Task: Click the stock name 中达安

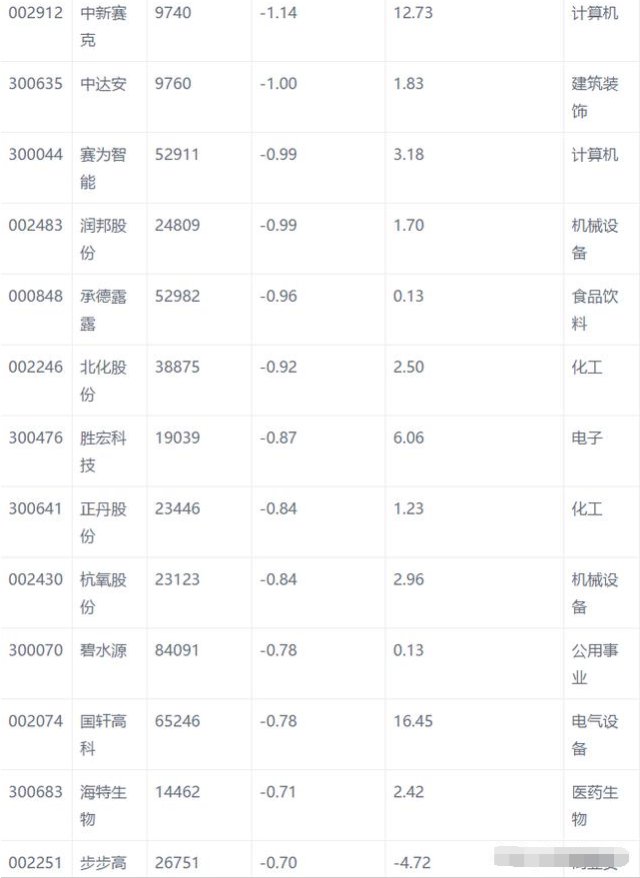Action: coord(103,84)
